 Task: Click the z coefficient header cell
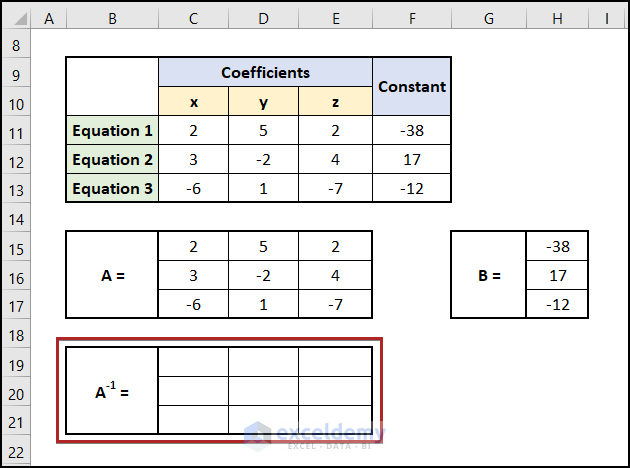[335, 102]
